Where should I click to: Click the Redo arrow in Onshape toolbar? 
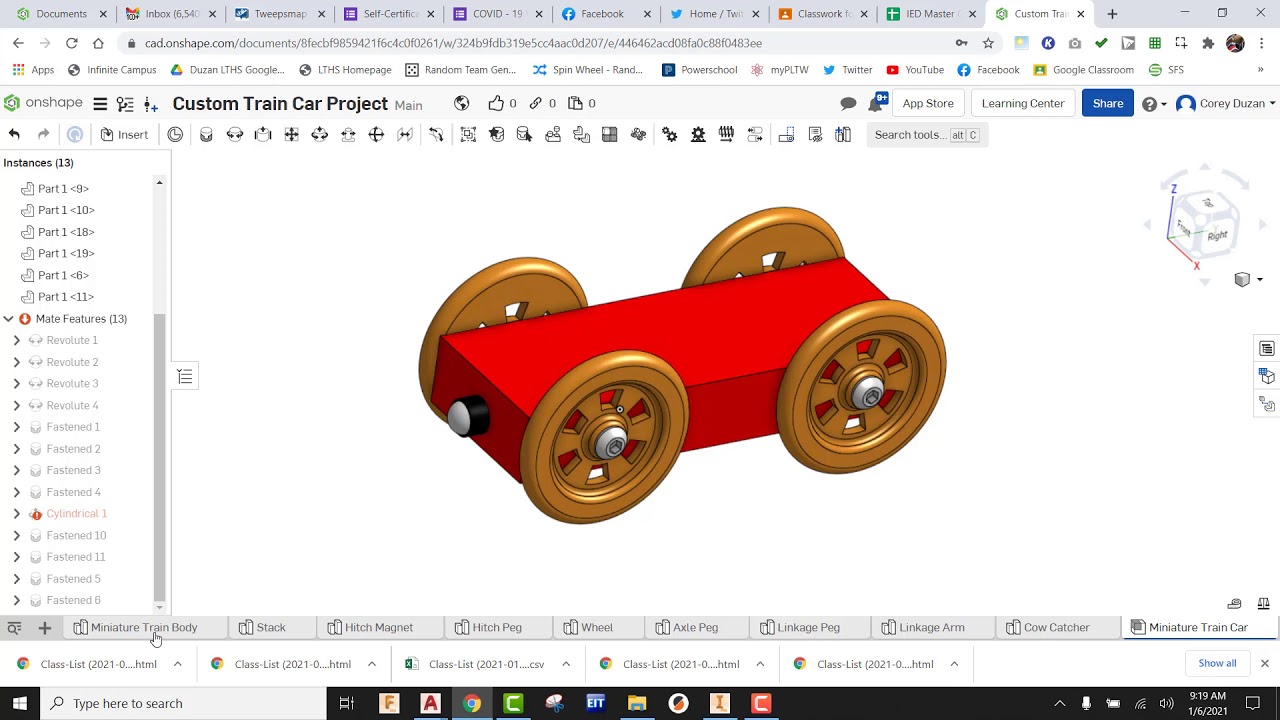pyautogui.click(x=43, y=134)
